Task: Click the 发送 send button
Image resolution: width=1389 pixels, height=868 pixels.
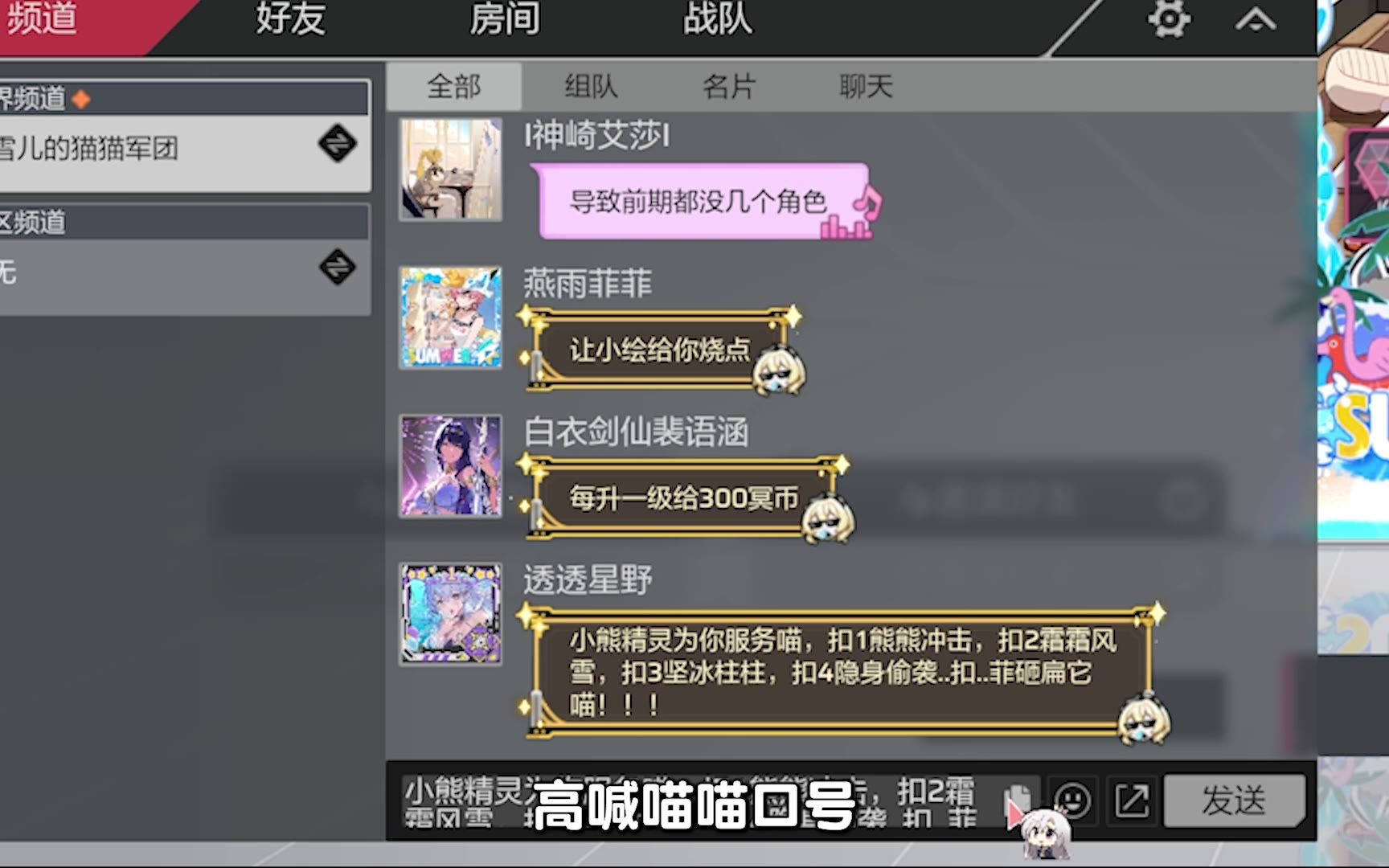Action: (x=1234, y=800)
